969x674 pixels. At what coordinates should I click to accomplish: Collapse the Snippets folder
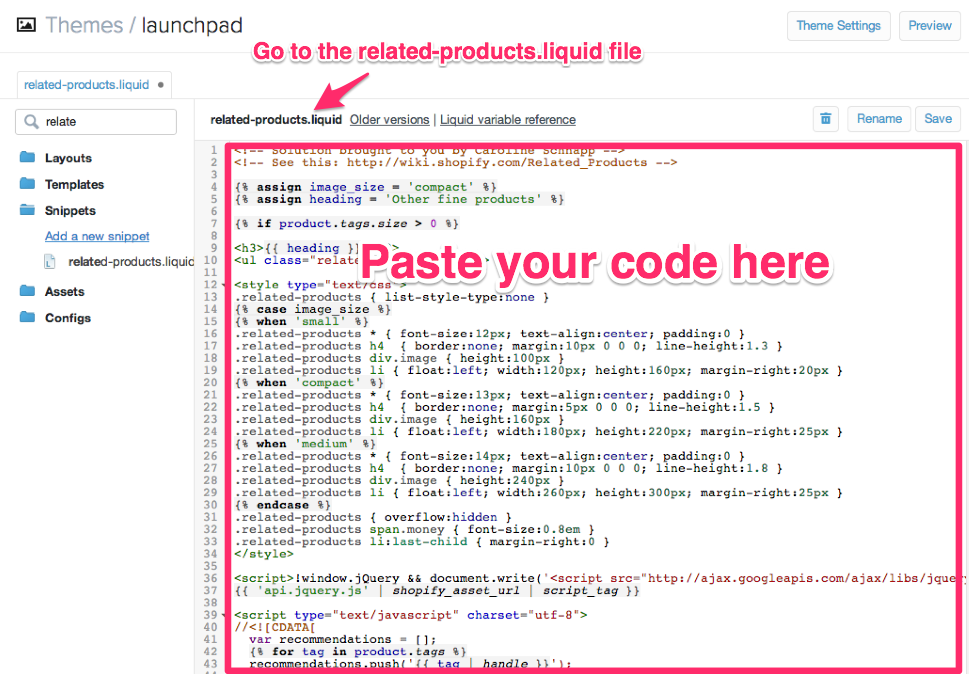(x=70, y=211)
